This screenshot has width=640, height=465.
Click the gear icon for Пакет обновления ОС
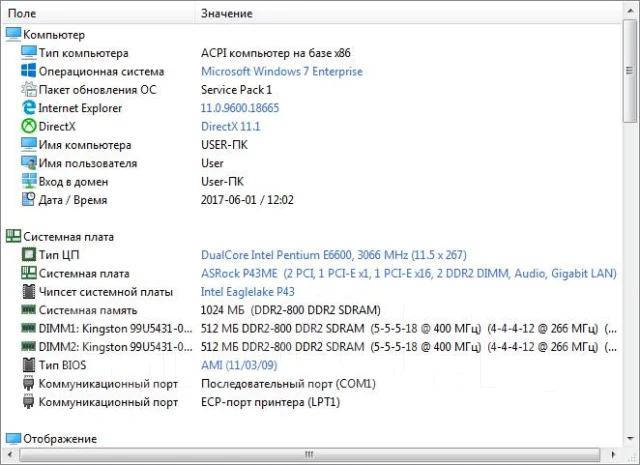(x=28, y=89)
